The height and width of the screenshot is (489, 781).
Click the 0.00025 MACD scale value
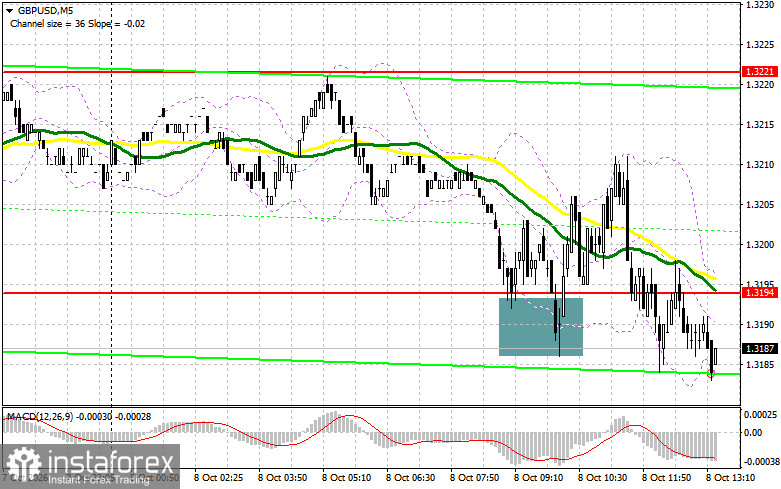pyautogui.click(x=760, y=414)
